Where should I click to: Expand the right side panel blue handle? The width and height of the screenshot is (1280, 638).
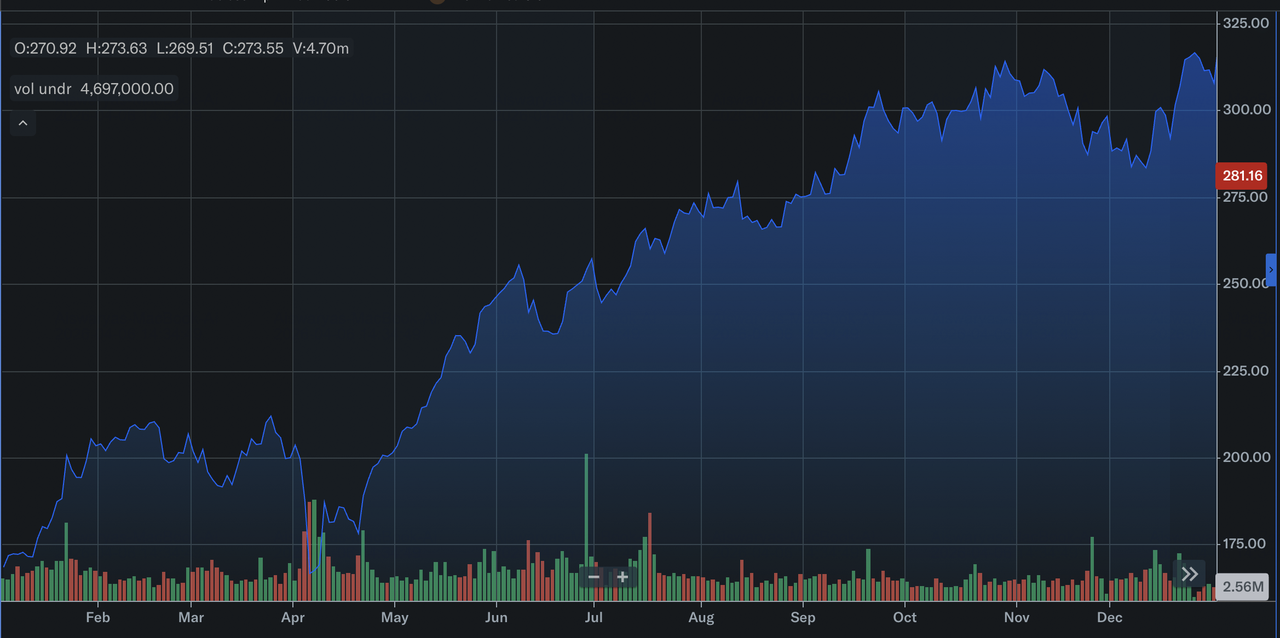pos(1271,270)
